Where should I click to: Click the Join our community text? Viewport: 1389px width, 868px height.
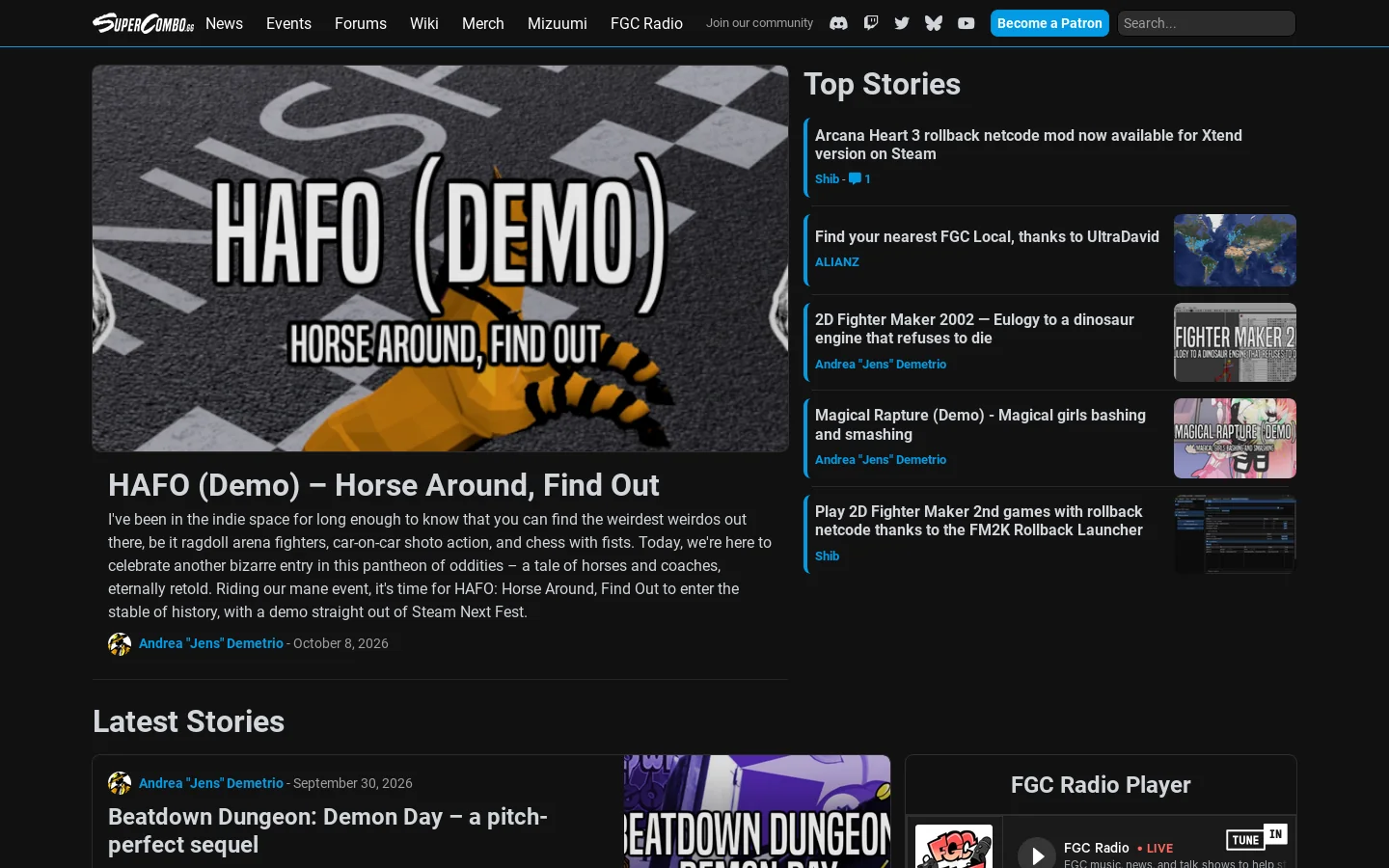(x=759, y=23)
